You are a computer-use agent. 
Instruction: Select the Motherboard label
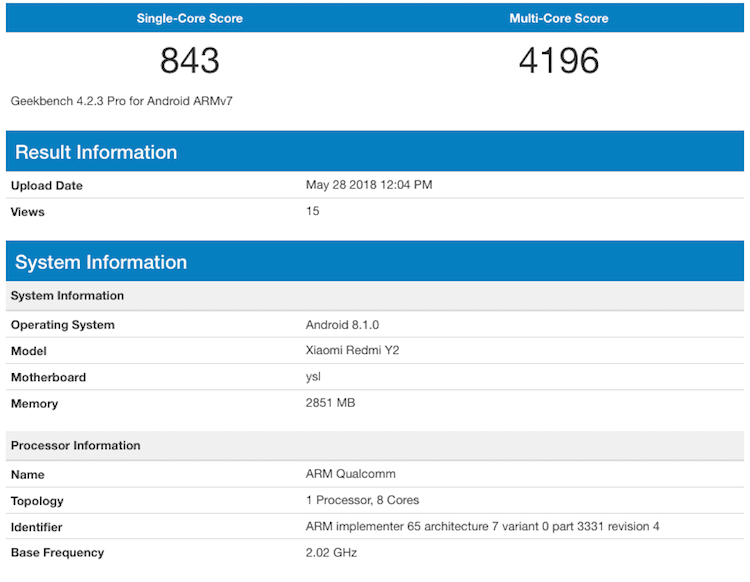tap(48, 377)
